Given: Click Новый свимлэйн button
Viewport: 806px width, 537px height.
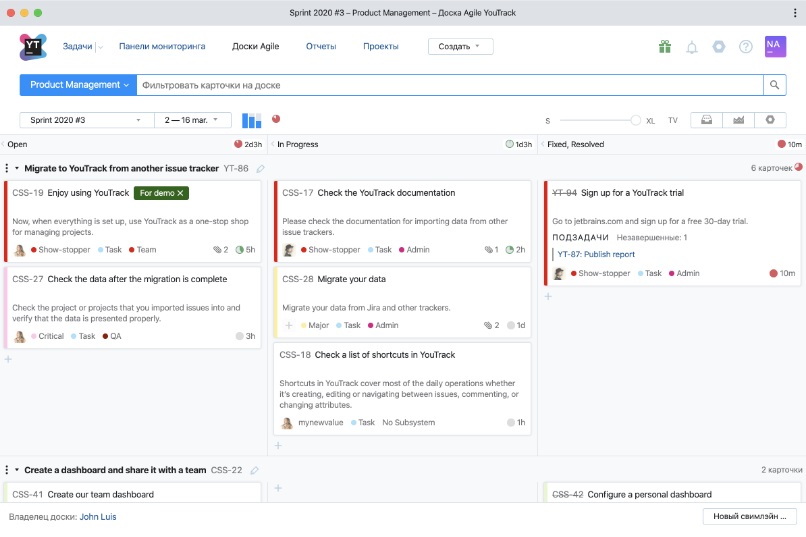Looking at the screenshot, I should coord(749,516).
